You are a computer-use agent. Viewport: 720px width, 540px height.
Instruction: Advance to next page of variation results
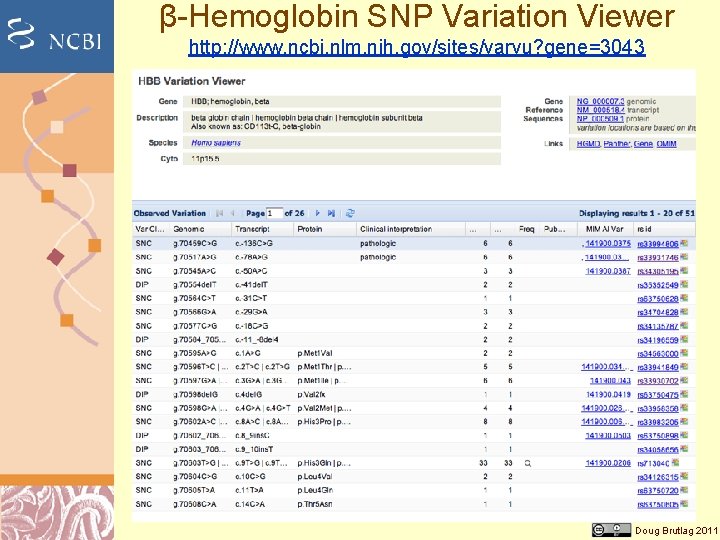point(317,214)
